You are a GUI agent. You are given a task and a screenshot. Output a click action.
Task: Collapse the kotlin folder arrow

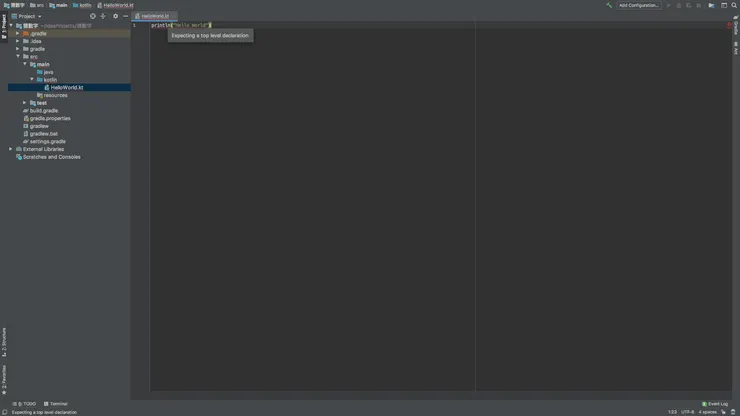click(32, 79)
